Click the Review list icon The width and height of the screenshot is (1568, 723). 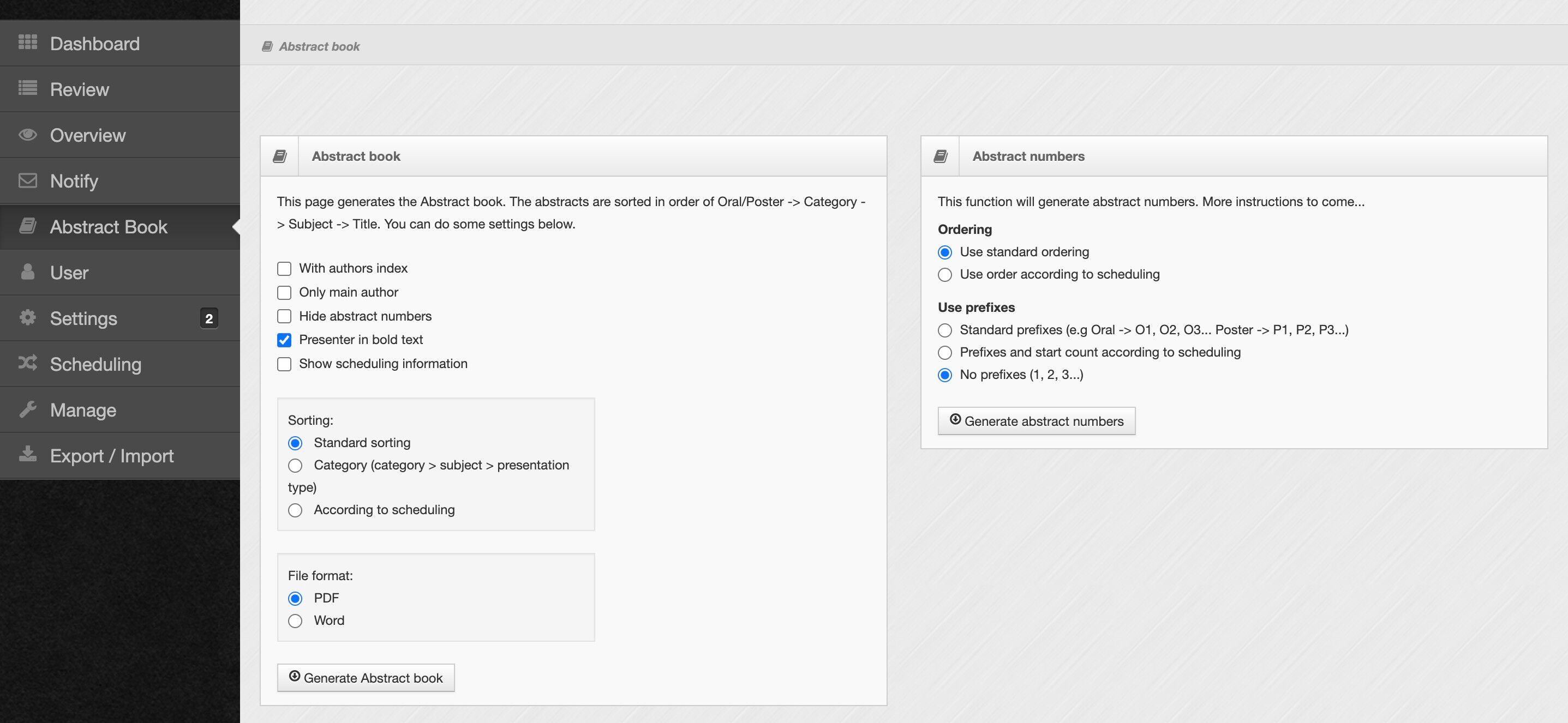[27, 88]
